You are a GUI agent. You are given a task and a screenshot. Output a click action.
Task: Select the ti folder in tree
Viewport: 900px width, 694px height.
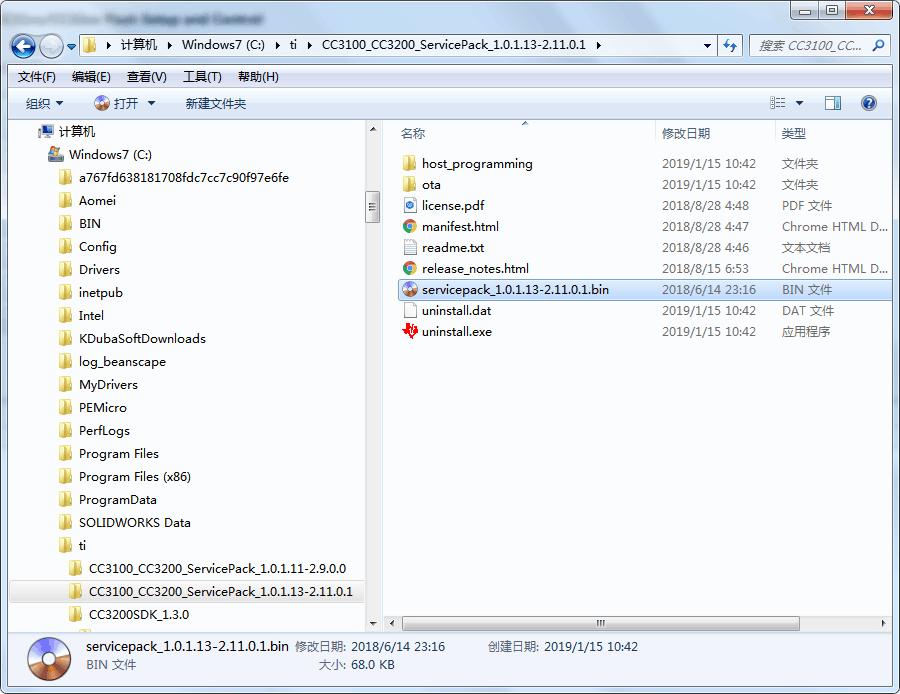82,545
